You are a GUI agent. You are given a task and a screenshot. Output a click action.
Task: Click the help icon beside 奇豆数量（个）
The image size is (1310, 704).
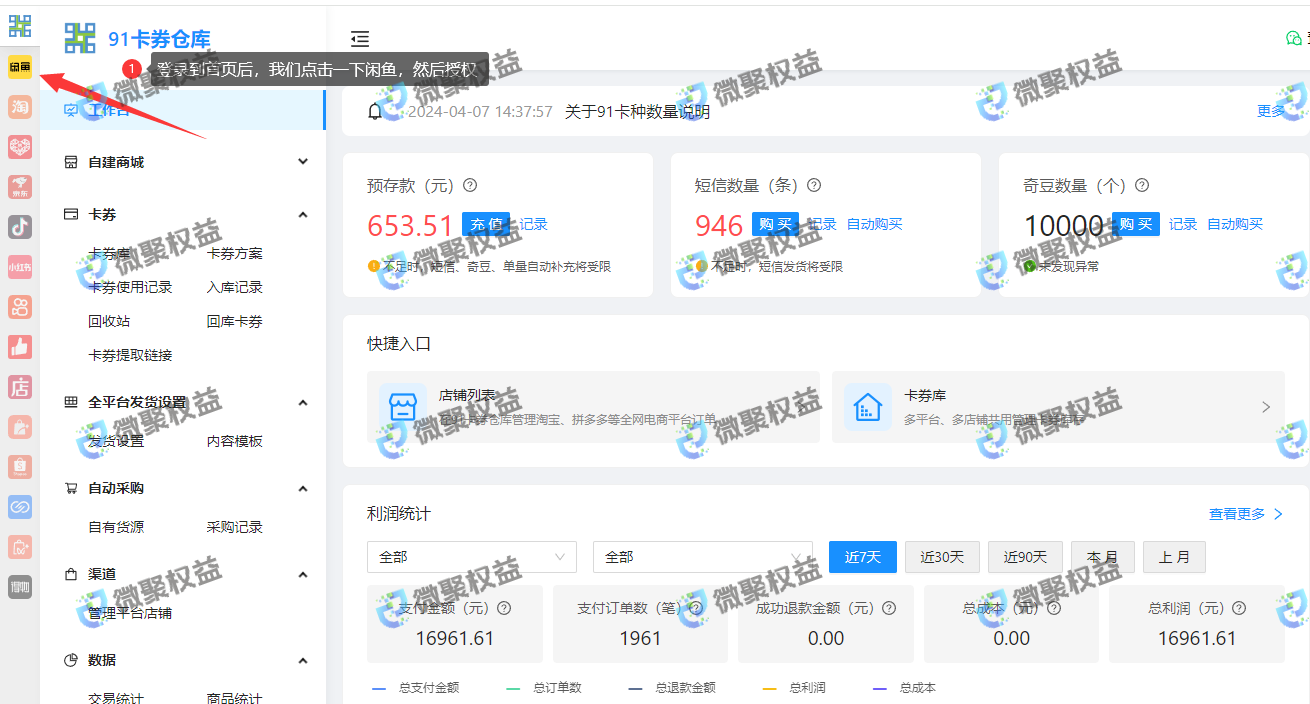[1142, 185]
